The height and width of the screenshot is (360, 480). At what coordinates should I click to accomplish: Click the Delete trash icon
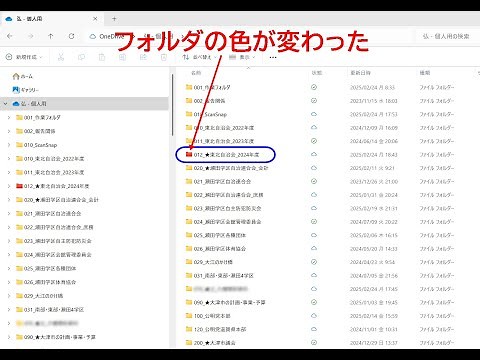pos(164,57)
